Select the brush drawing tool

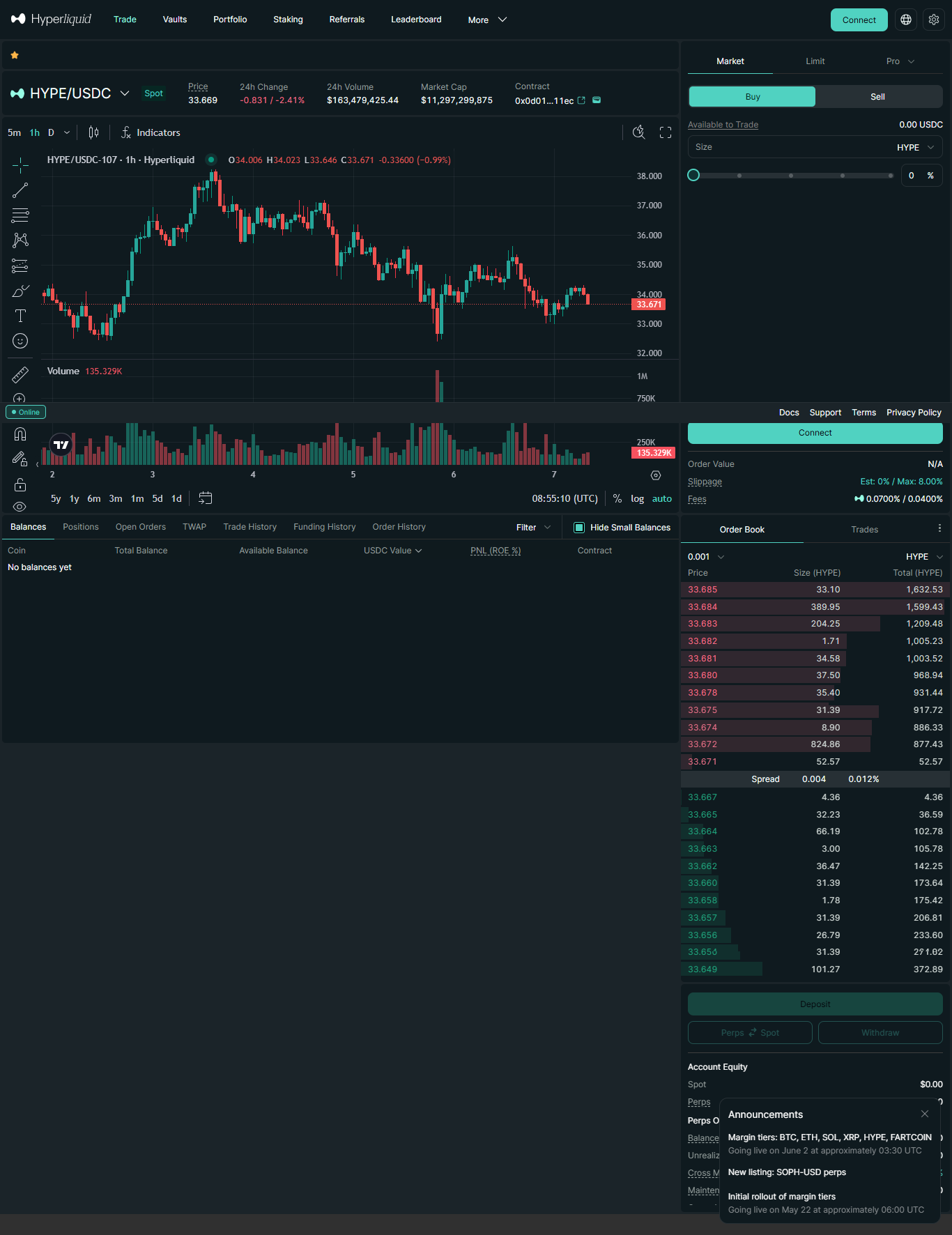[x=20, y=291]
